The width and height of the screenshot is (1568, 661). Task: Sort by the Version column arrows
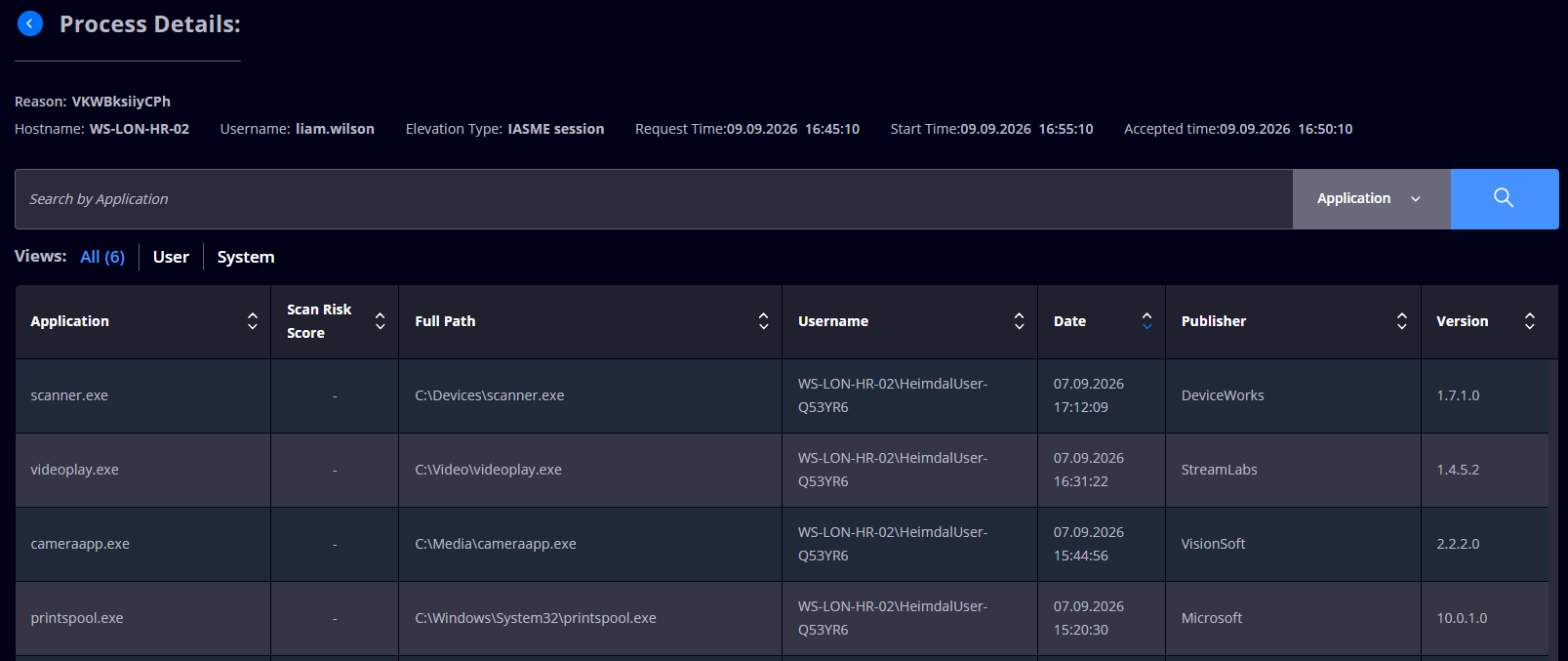click(1530, 321)
